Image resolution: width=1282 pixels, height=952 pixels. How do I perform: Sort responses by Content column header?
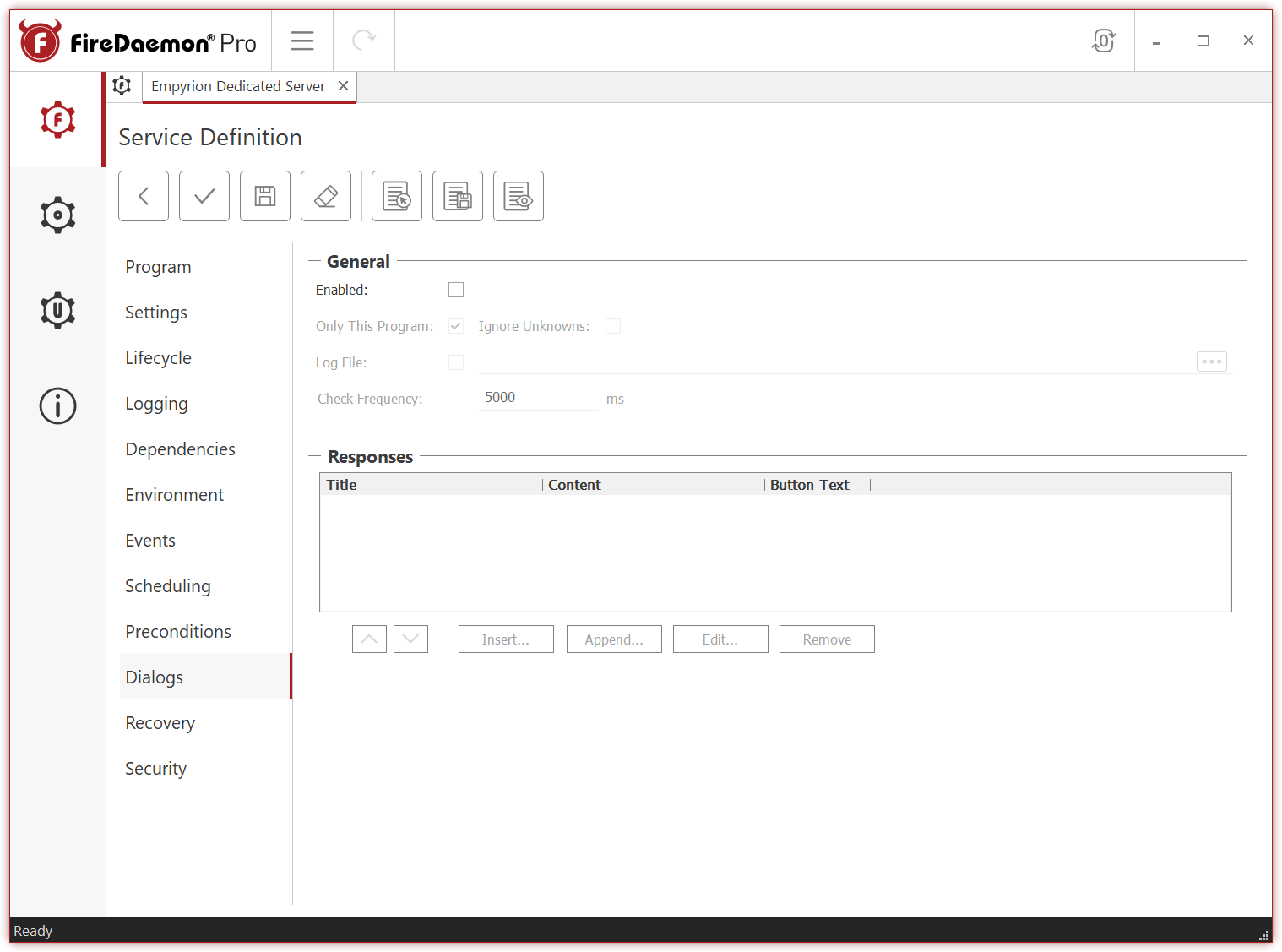pyautogui.click(x=653, y=485)
